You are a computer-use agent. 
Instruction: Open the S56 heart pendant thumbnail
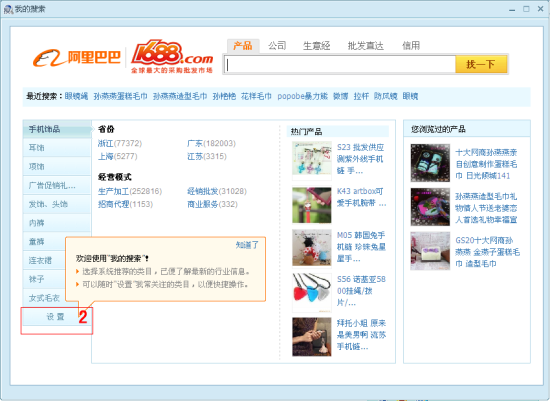click(x=312, y=292)
